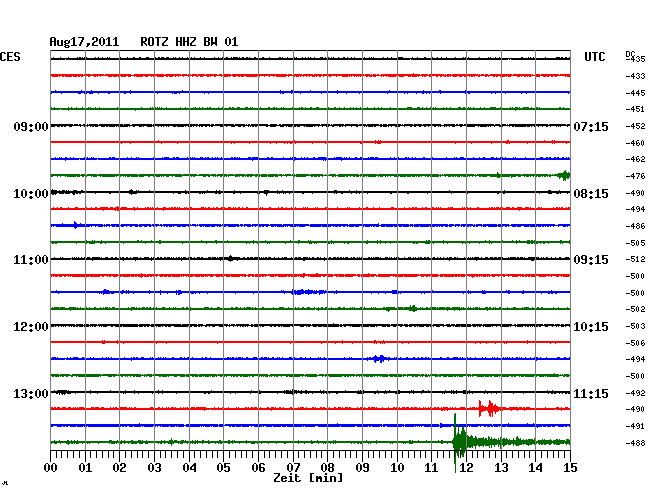Click the large green earthquake spike on bottom trace
This screenshot has height=494, width=650.
pyautogui.click(x=459, y=442)
